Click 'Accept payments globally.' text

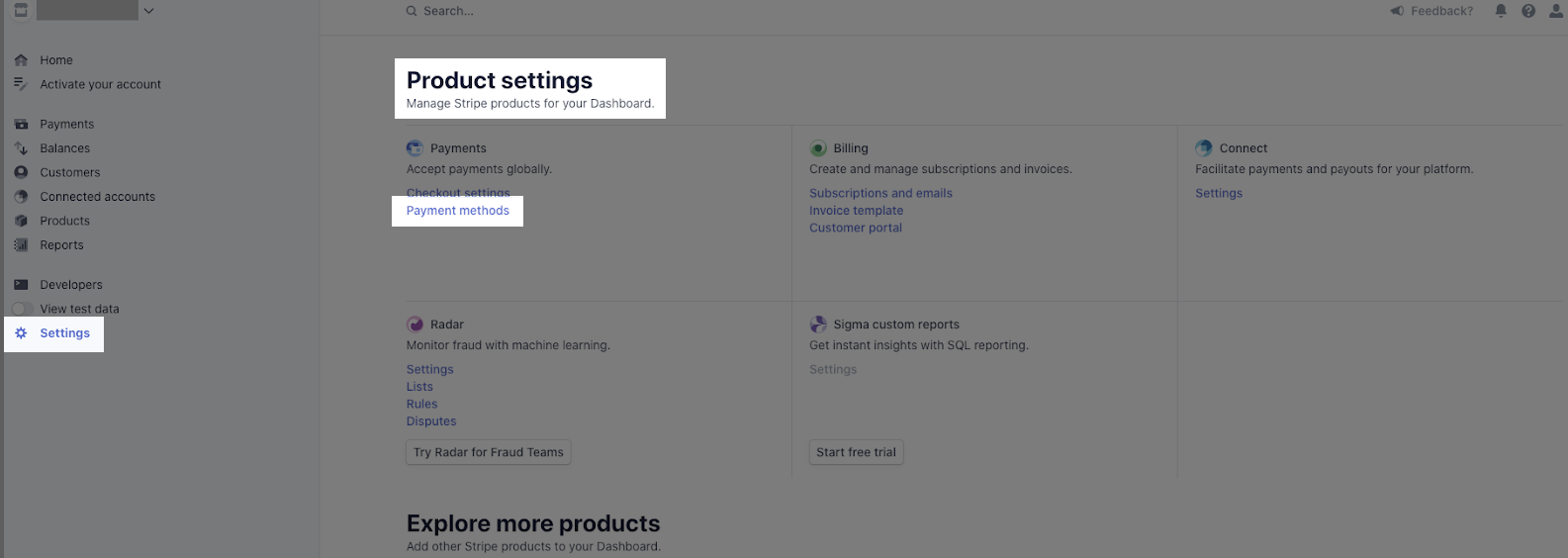coord(479,169)
